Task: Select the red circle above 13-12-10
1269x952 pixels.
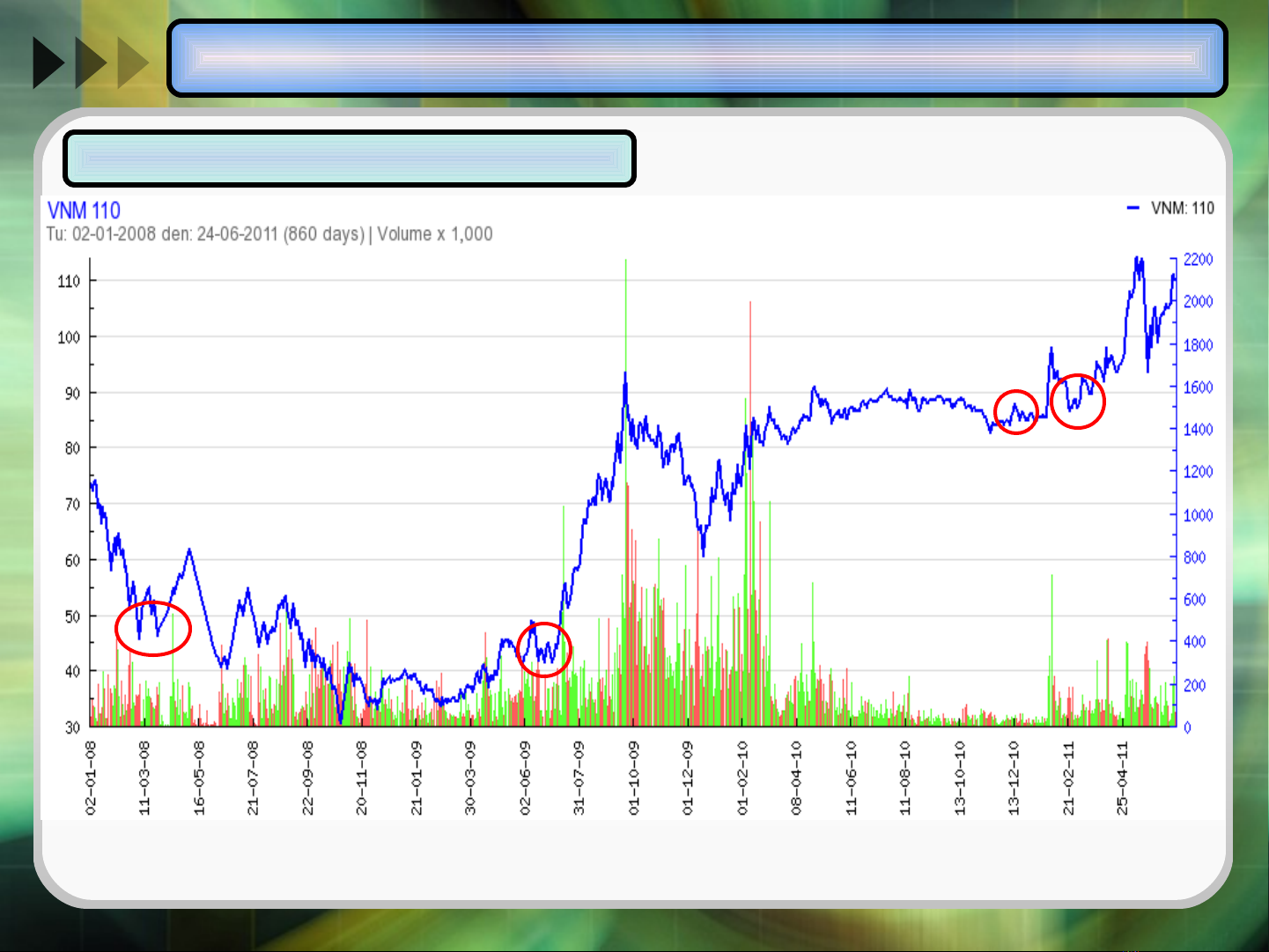Action: point(1015,412)
